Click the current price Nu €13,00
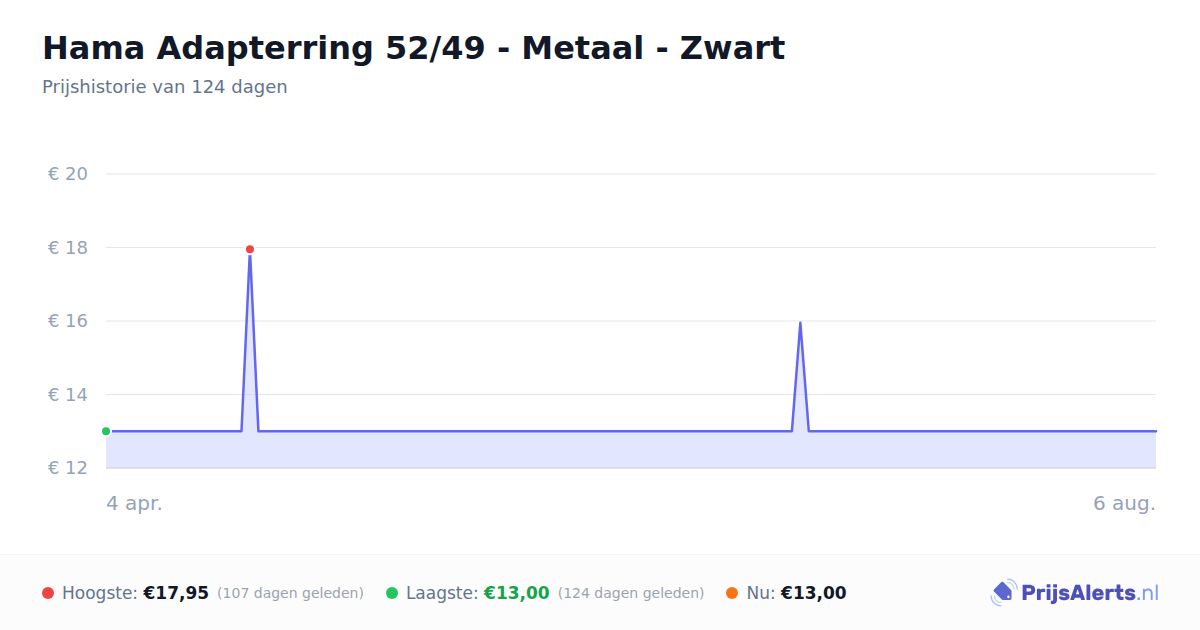The width and height of the screenshot is (1200, 630). coord(813,593)
